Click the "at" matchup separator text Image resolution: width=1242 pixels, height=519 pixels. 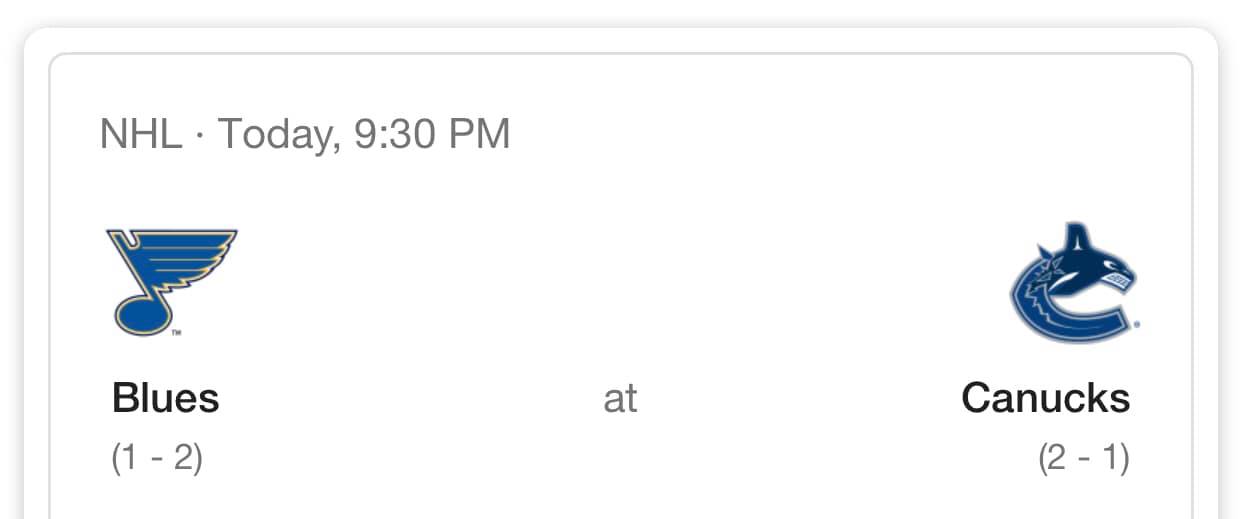tap(620, 398)
